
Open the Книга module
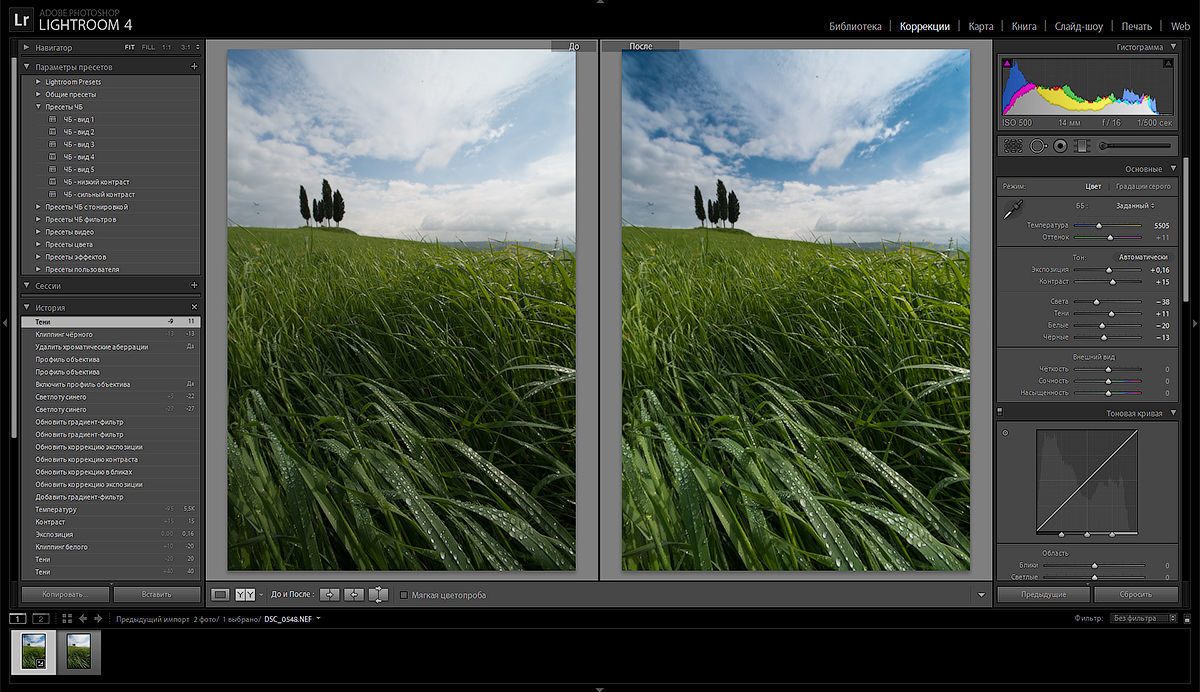pos(1025,26)
